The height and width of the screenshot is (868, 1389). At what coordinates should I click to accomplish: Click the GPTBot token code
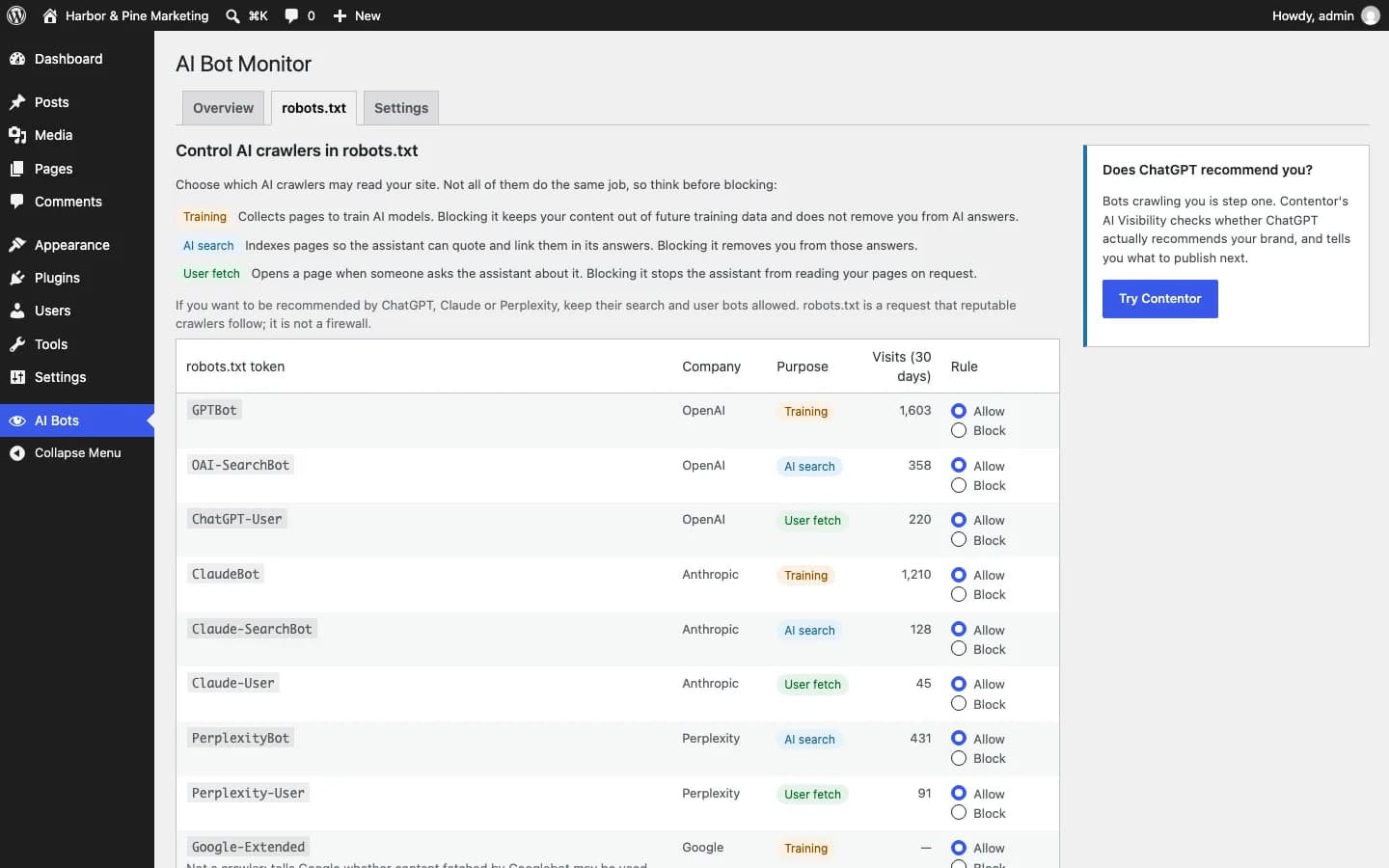point(214,410)
